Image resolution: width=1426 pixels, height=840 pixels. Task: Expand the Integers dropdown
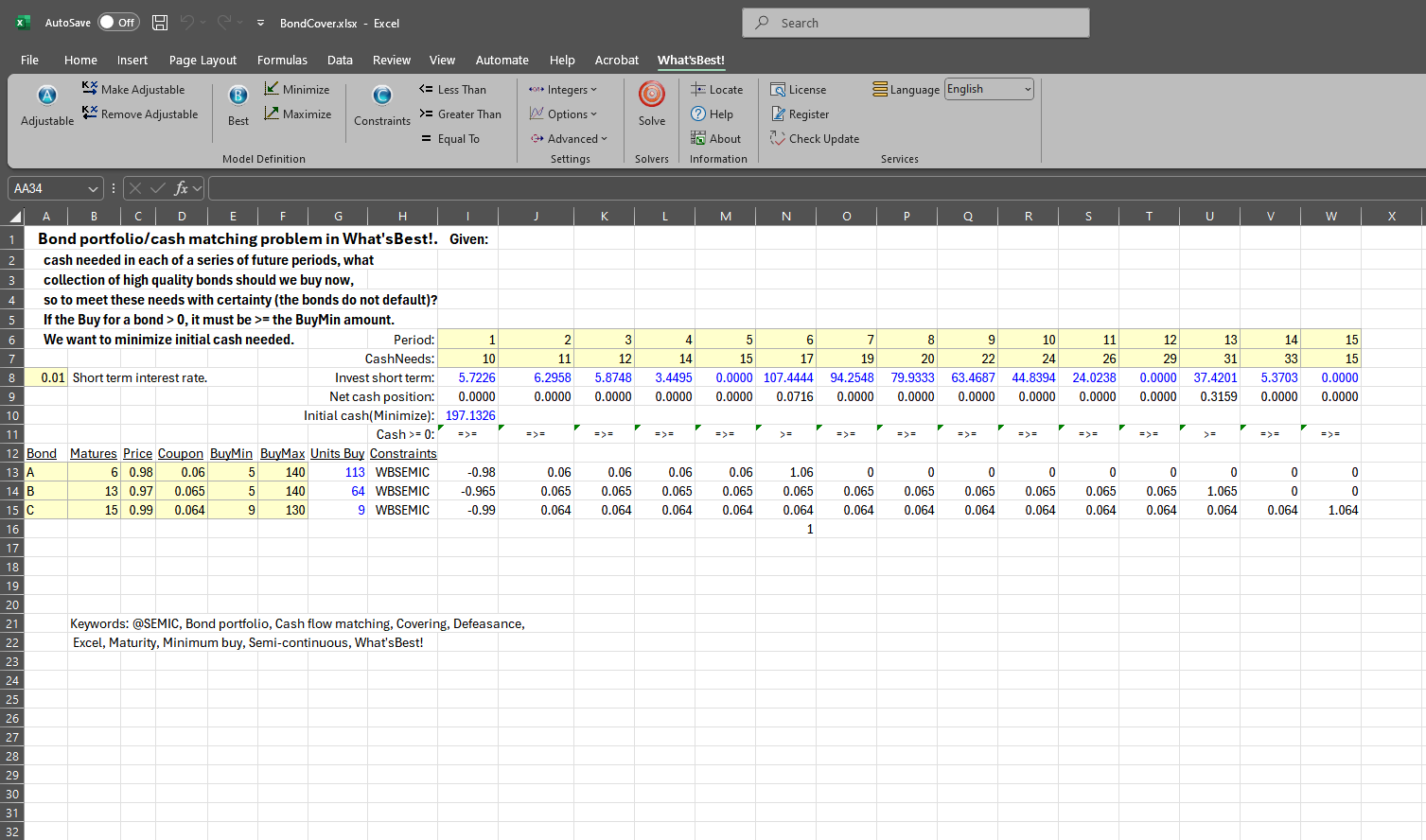563,89
